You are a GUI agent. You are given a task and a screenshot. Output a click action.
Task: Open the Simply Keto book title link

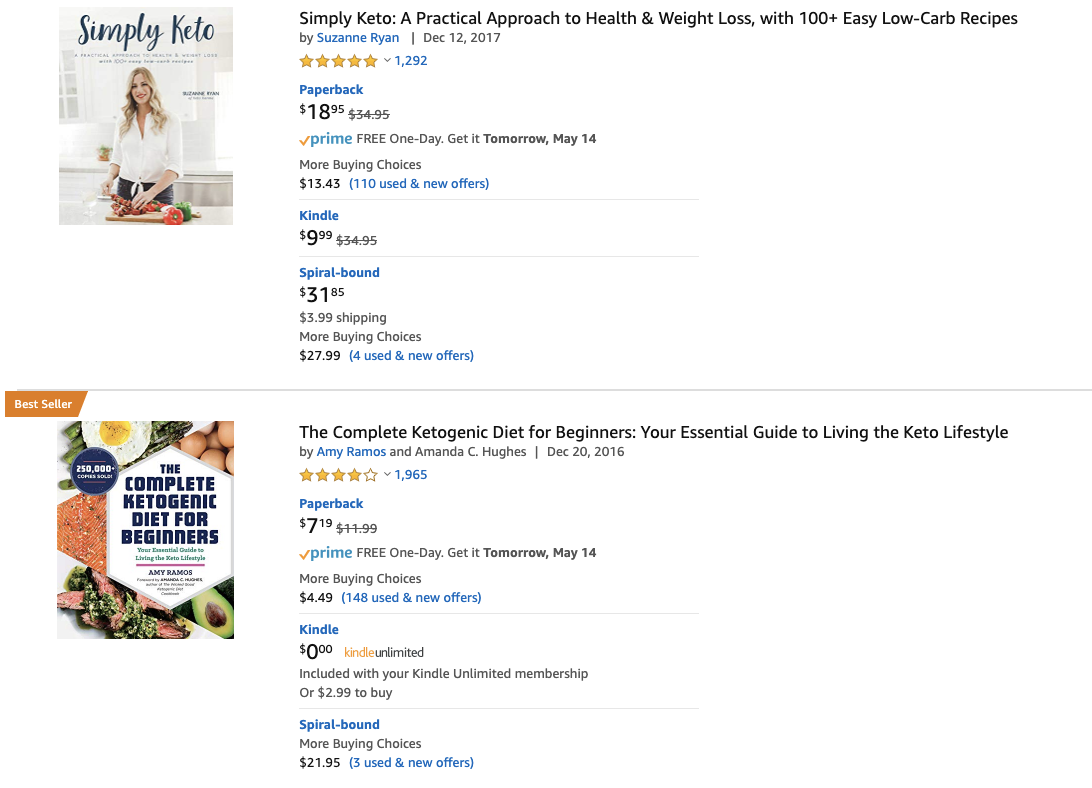coord(658,18)
